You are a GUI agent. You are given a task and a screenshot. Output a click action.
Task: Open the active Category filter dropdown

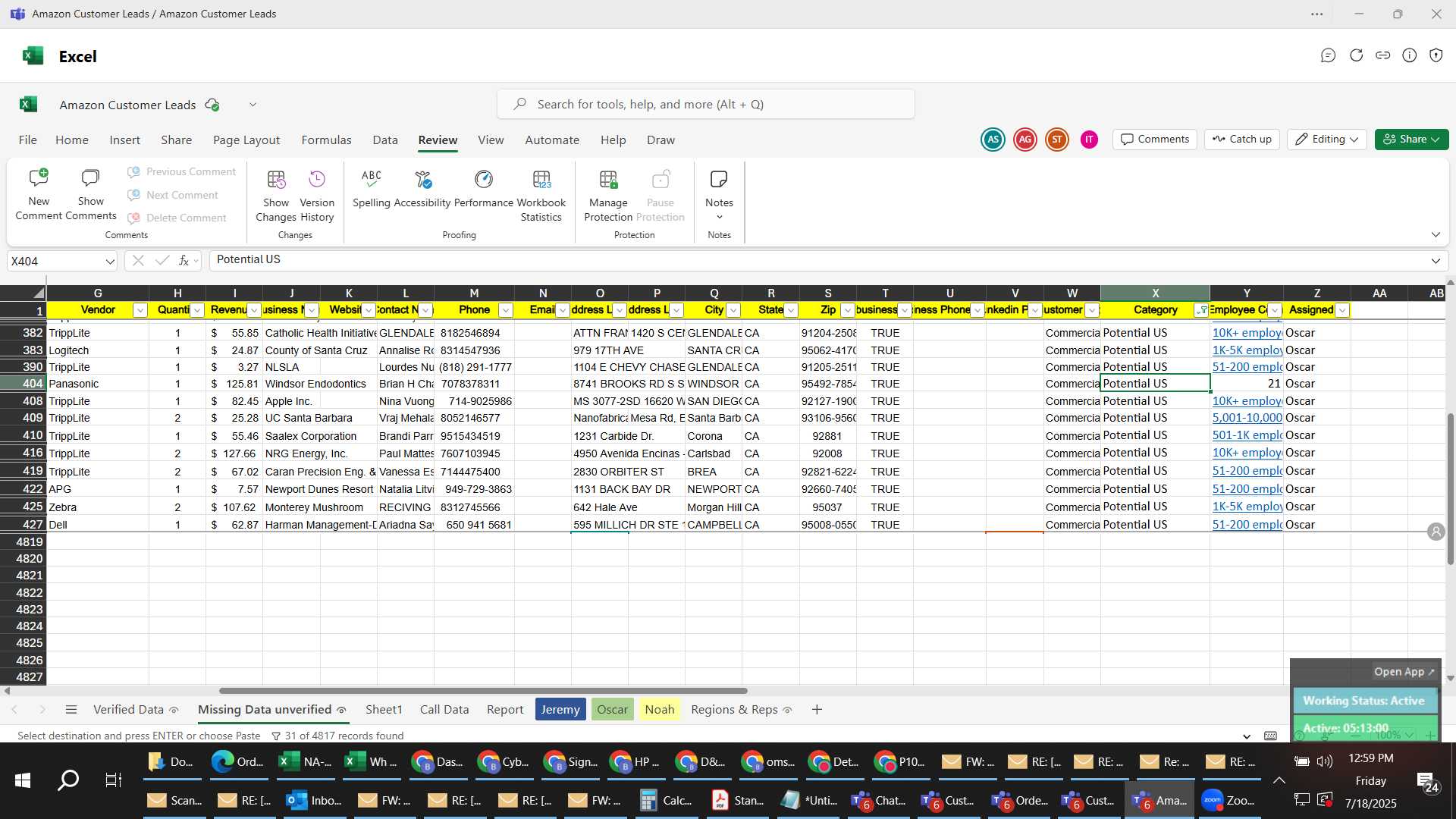[x=1201, y=310]
